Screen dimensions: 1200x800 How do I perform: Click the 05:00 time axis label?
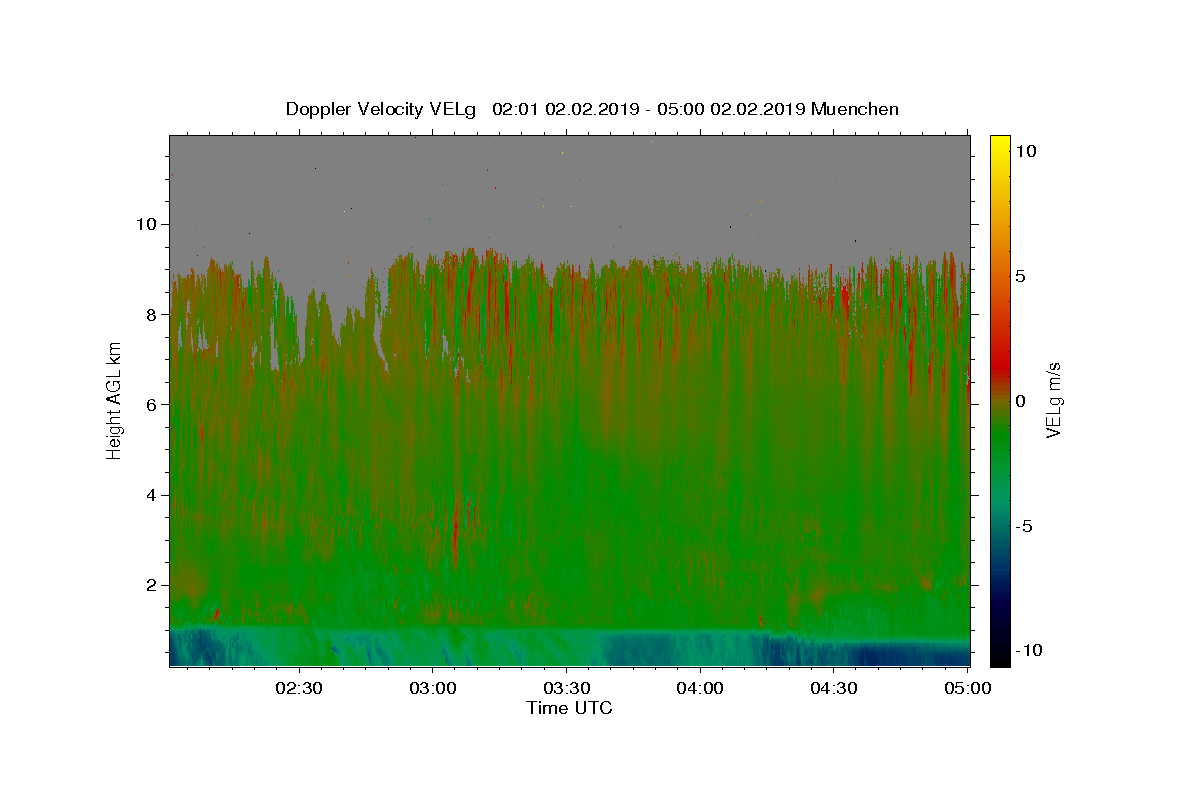pos(967,688)
